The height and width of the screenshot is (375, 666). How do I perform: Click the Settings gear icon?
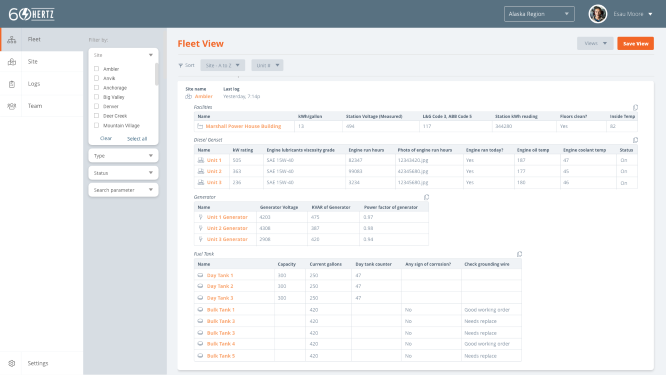(11, 364)
